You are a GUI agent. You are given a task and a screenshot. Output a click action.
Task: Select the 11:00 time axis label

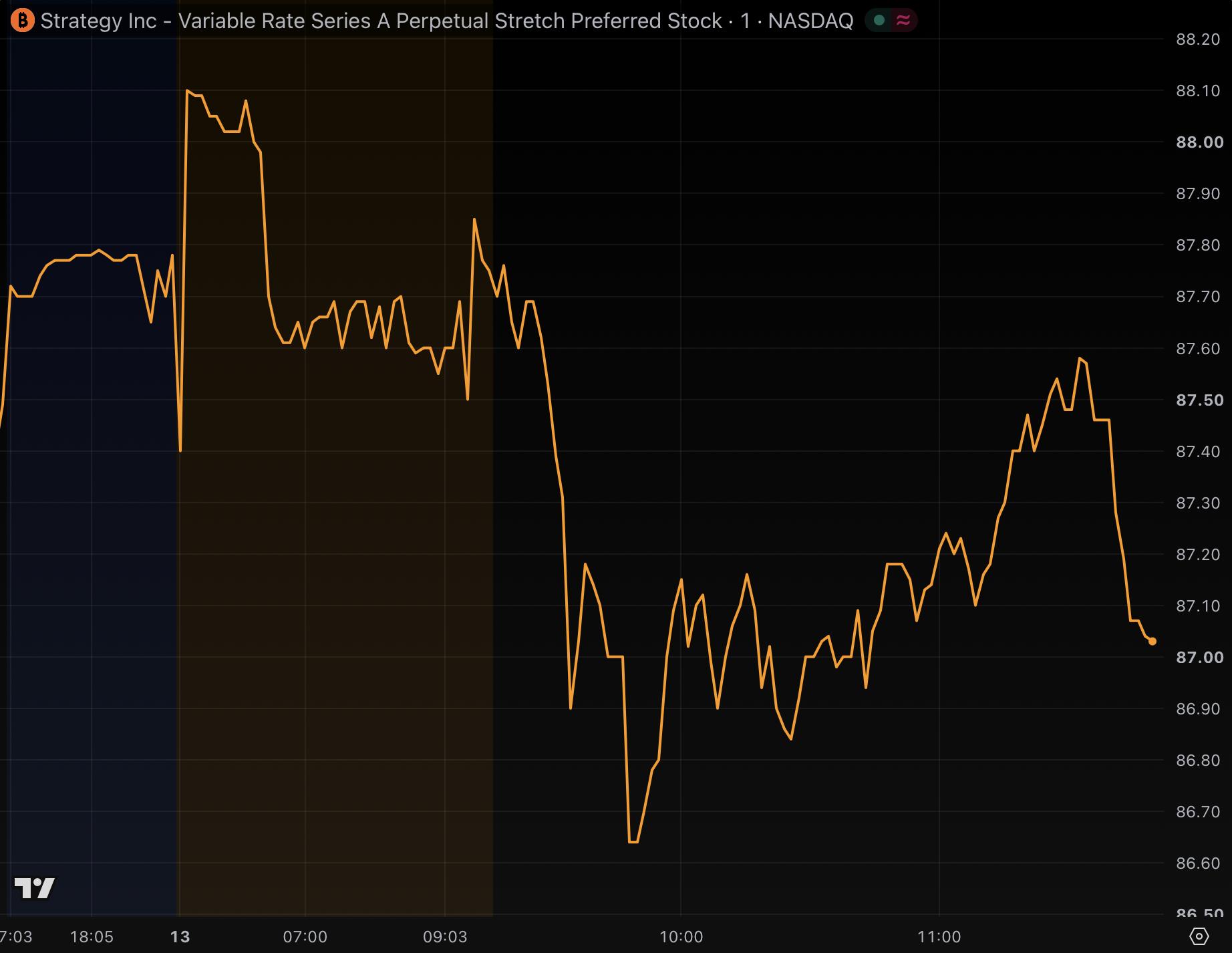(939, 937)
